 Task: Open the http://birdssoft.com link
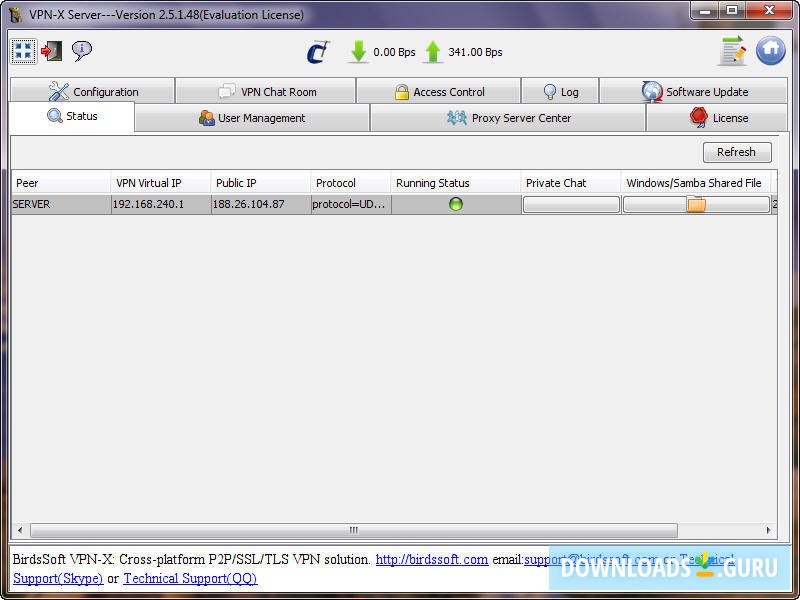click(432, 559)
